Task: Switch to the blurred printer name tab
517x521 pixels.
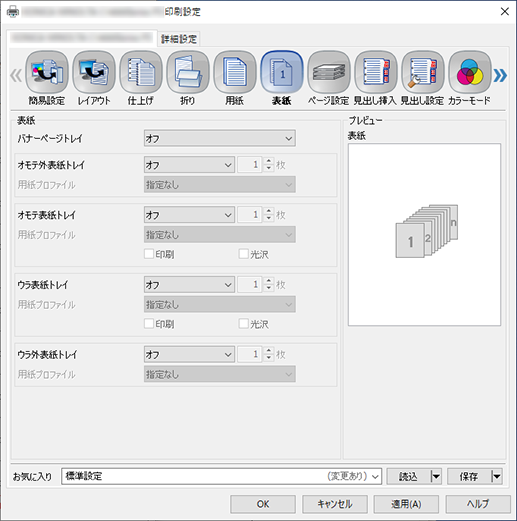Action: pos(82,38)
